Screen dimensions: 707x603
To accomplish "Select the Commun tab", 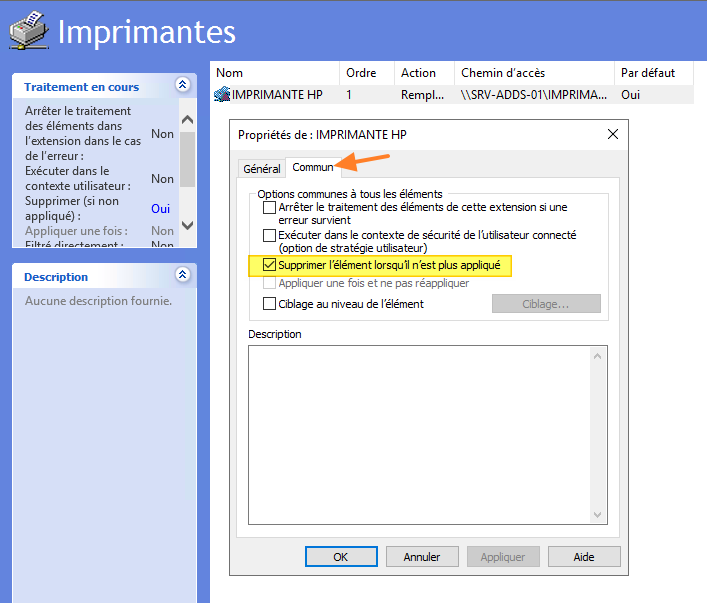I will click(312, 167).
